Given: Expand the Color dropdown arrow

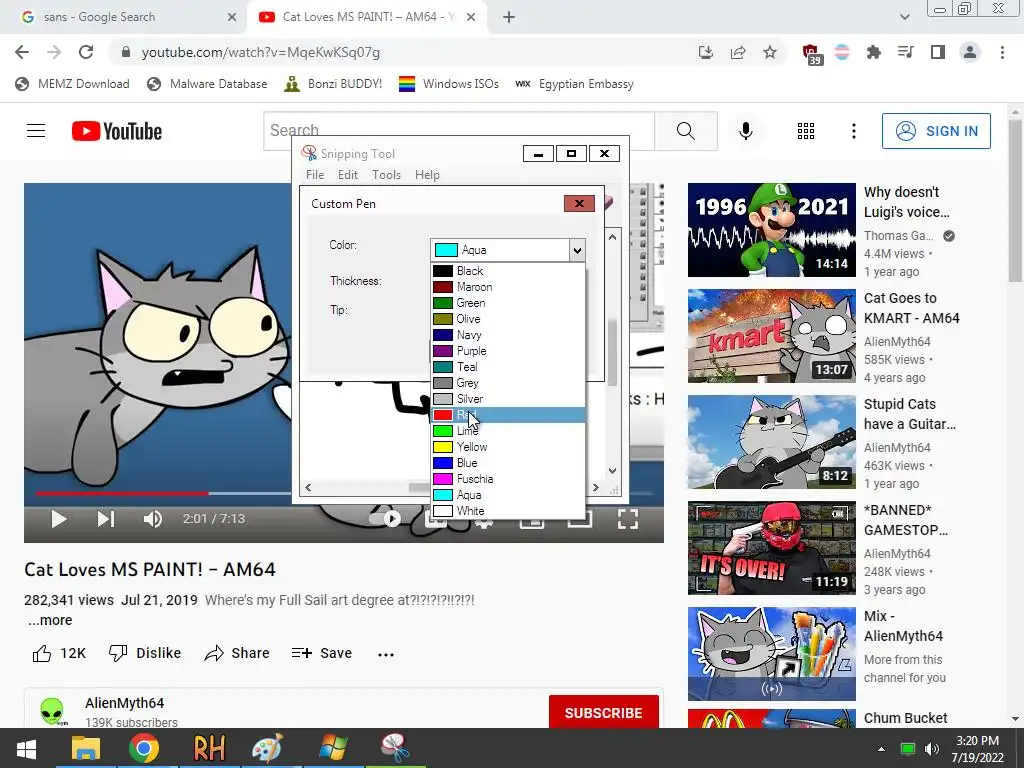Looking at the screenshot, I should click(x=576, y=250).
